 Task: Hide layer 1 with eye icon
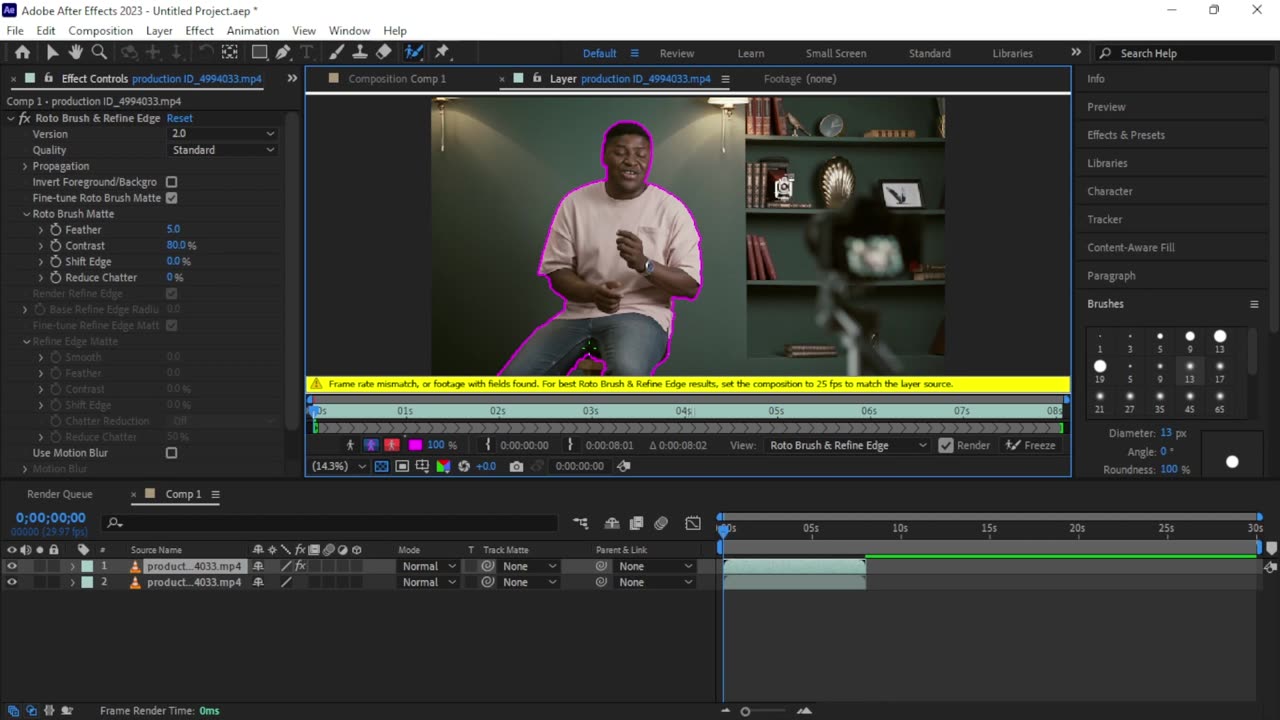(x=12, y=566)
